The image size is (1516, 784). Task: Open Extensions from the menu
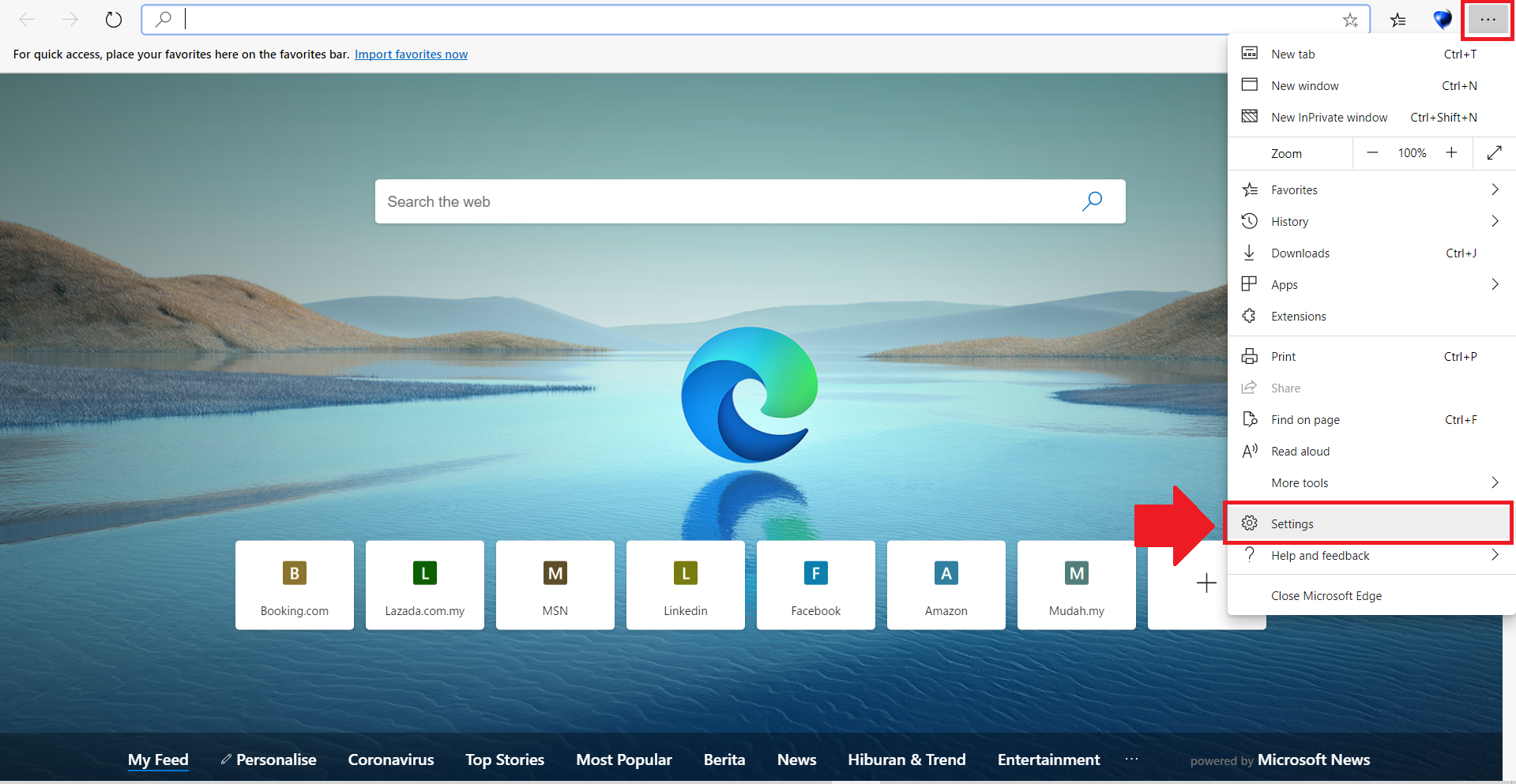[x=1371, y=317]
